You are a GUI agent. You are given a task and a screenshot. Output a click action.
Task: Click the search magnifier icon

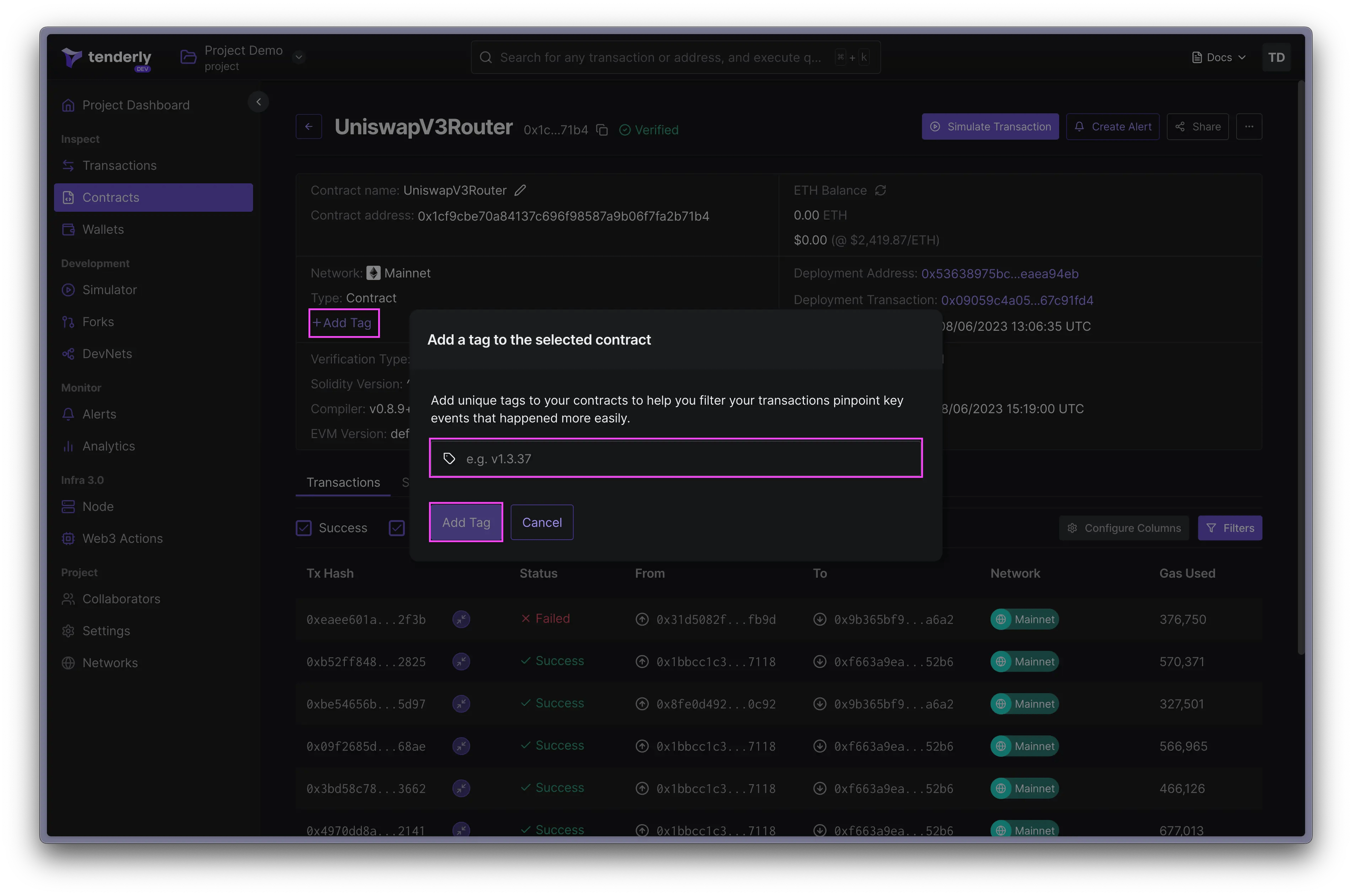coord(486,57)
